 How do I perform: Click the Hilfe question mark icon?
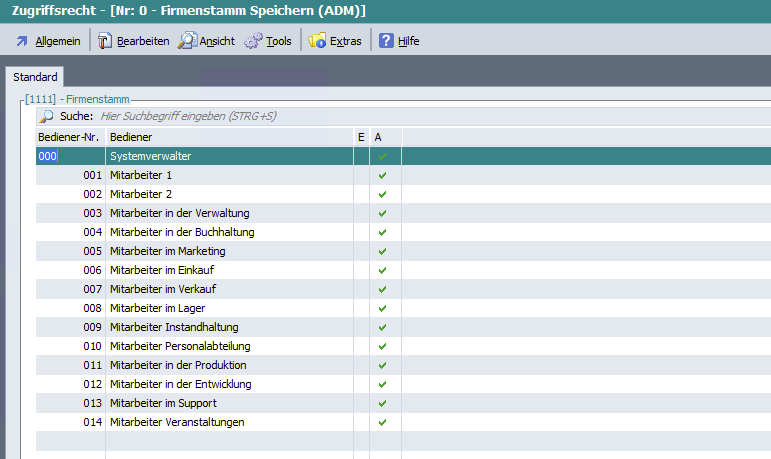[x=386, y=41]
